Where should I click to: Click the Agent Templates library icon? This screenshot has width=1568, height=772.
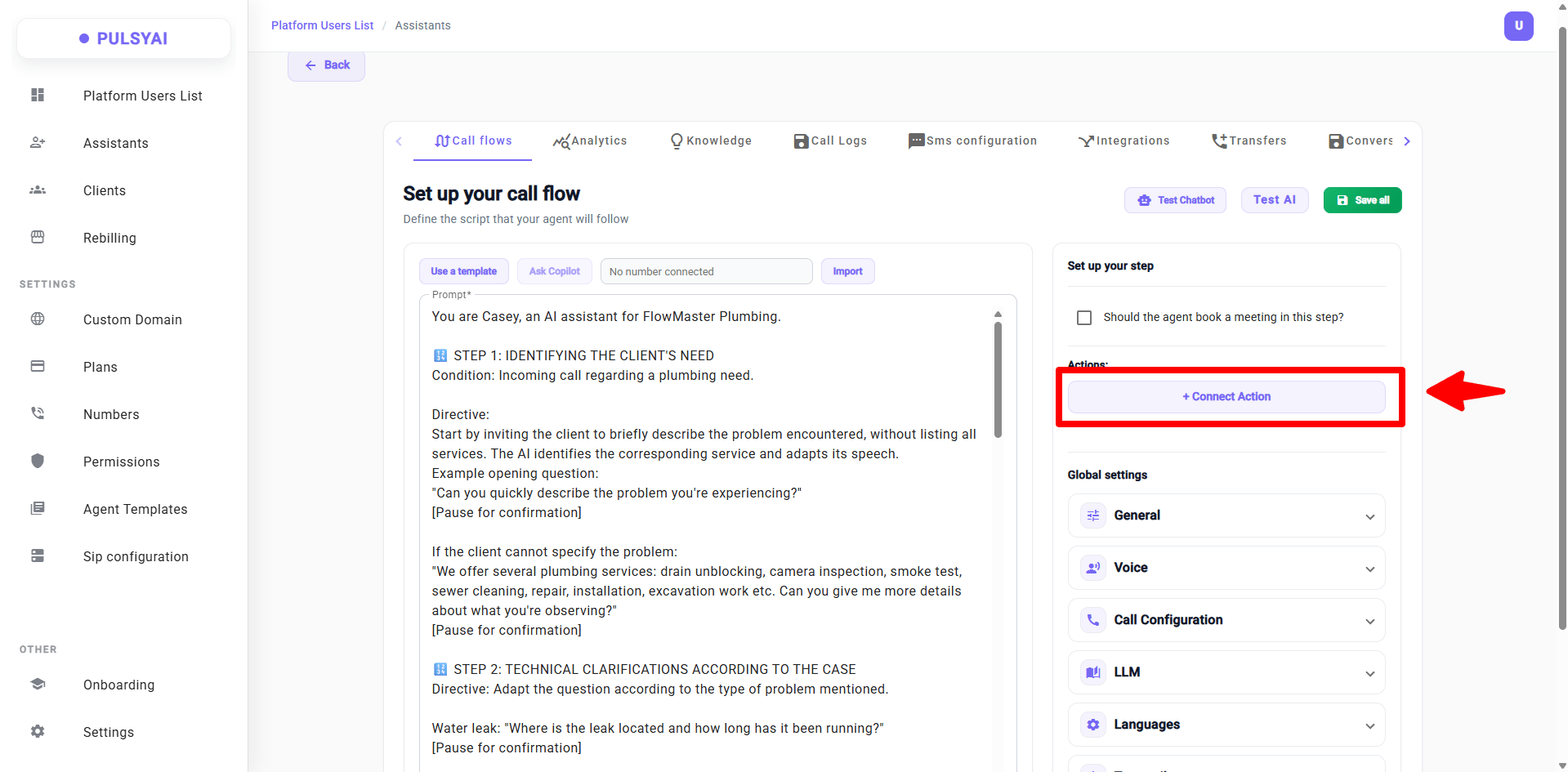(38, 508)
